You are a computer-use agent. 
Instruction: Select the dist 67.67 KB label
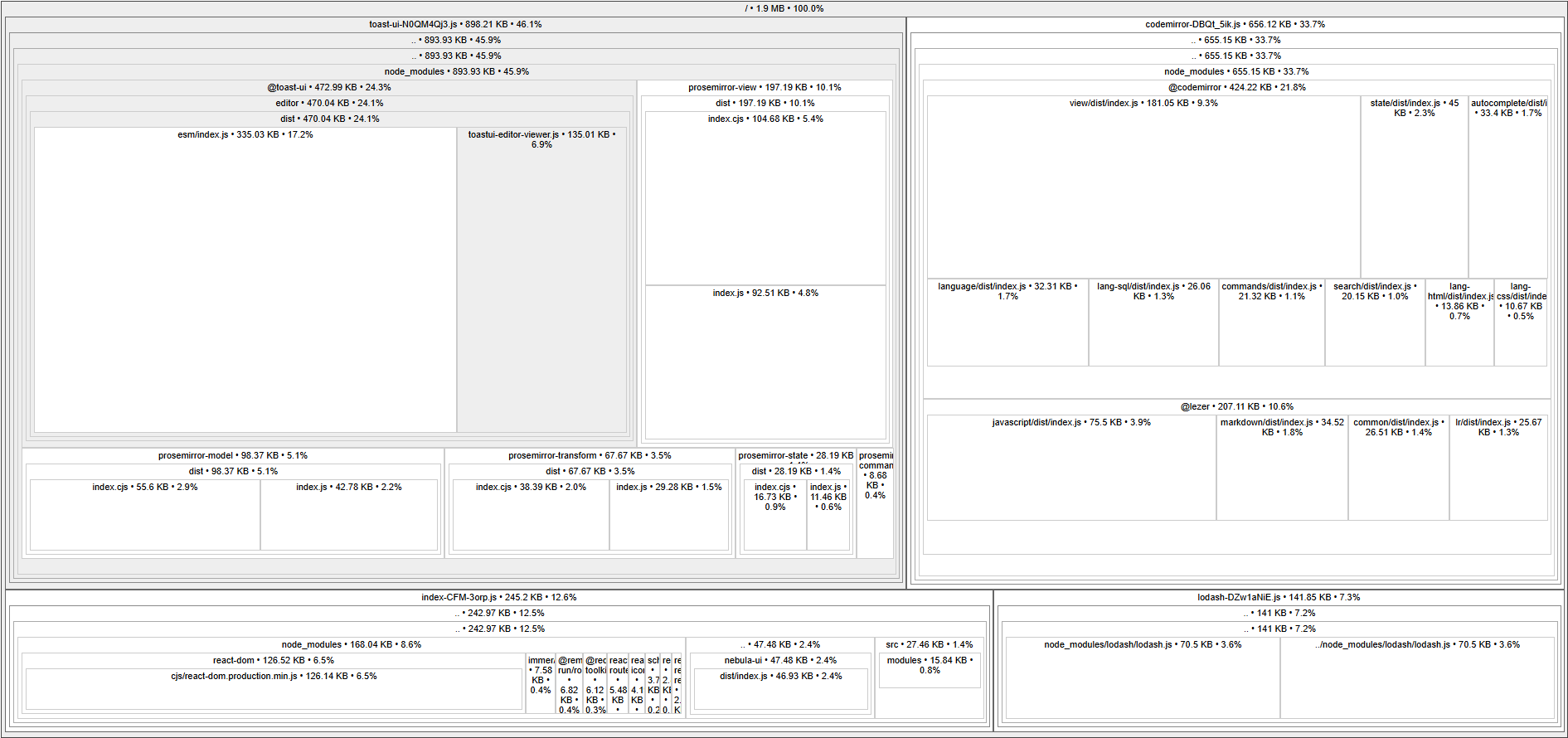(590, 471)
